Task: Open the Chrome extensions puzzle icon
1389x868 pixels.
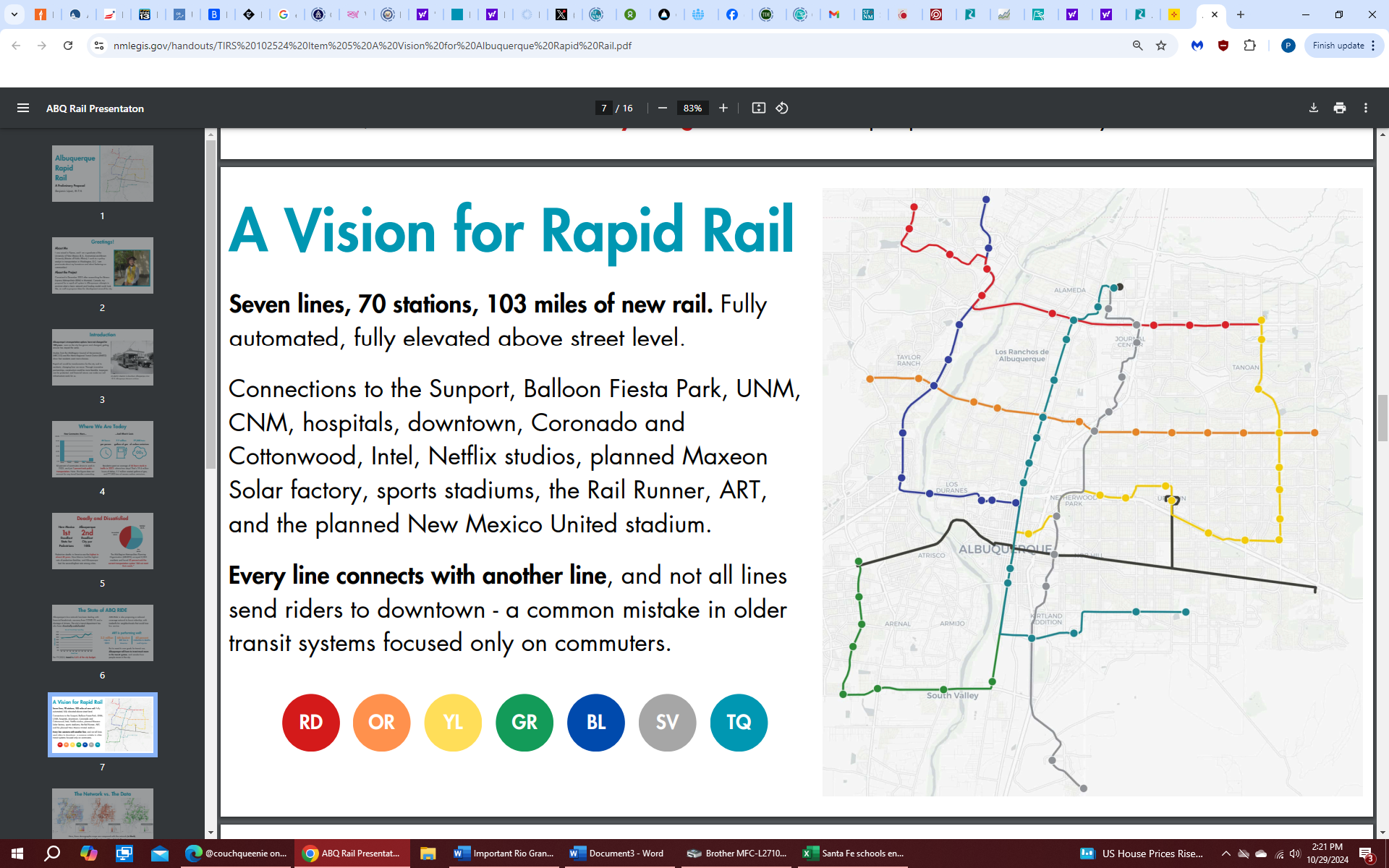Action: tap(1249, 46)
